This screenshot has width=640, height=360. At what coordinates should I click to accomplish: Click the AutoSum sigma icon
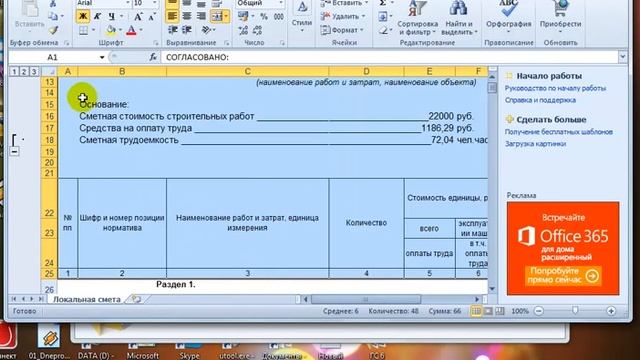point(383,3)
